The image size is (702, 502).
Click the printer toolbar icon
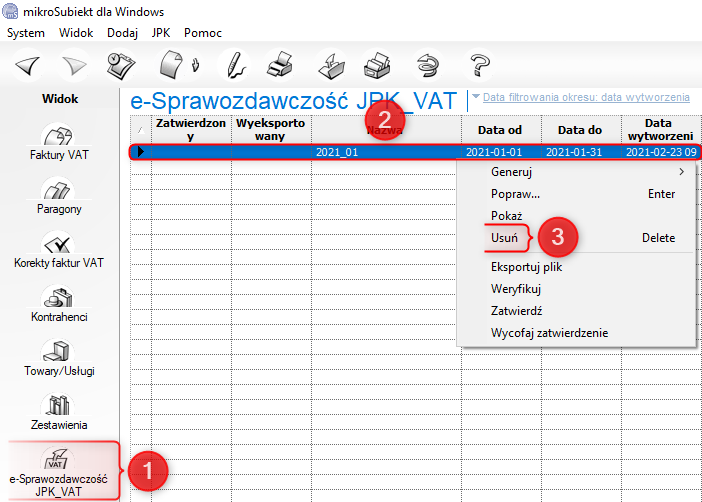[280, 65]
